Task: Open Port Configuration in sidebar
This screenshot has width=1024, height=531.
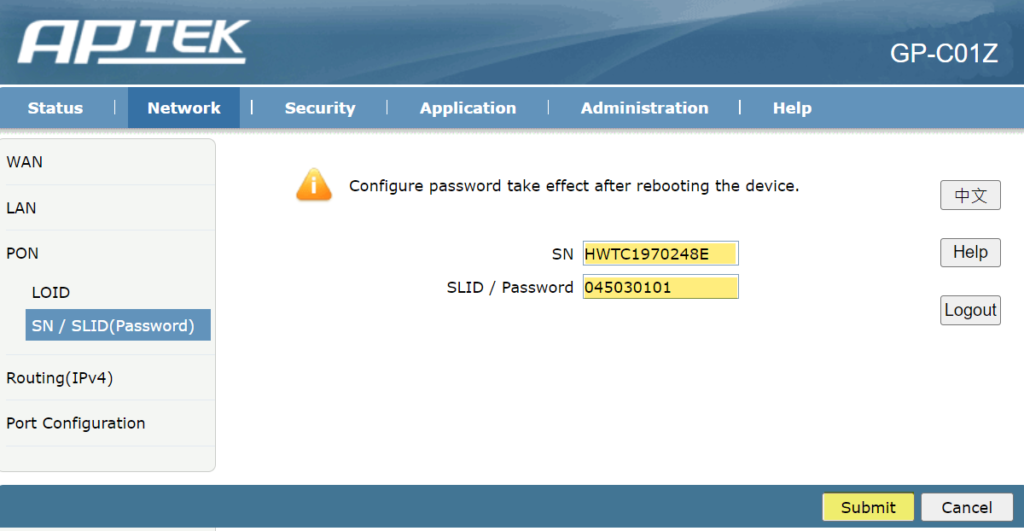Action: coord(76,423)
